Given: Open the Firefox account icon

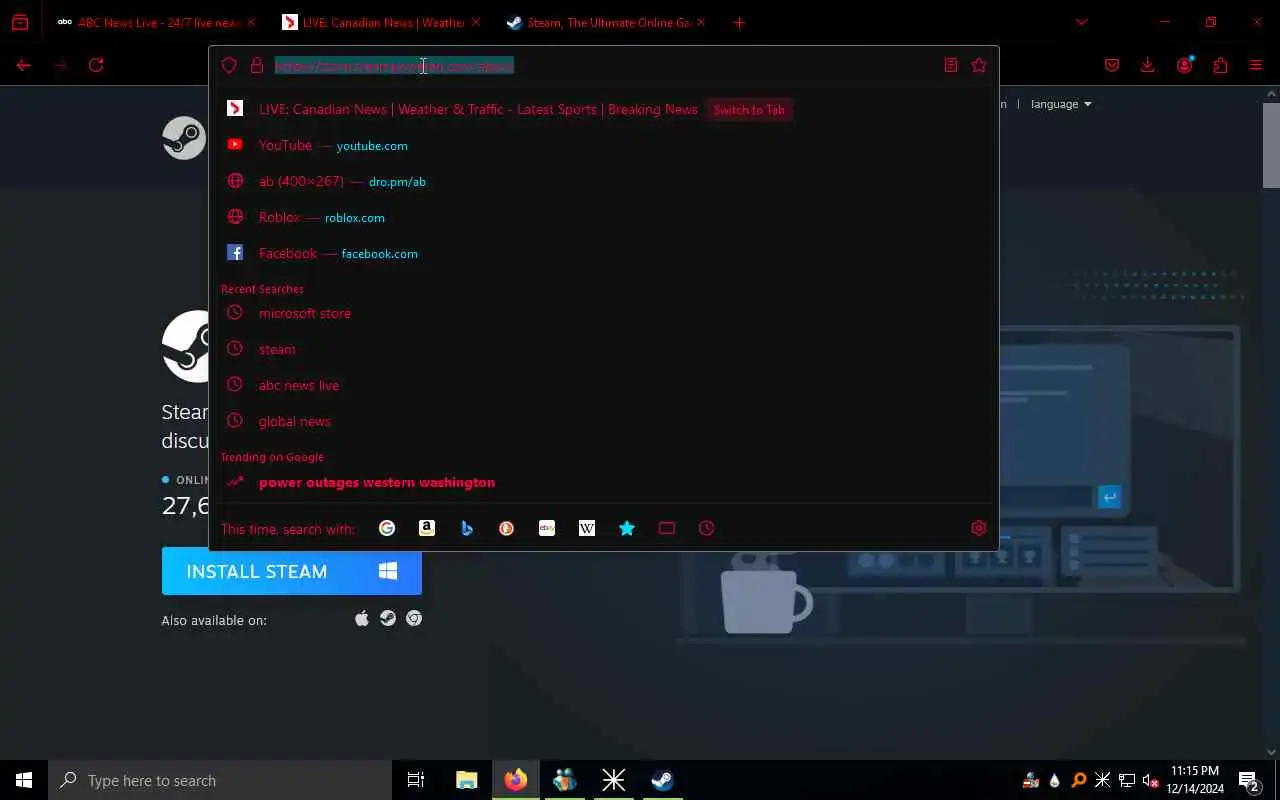Looking at the screenshot, I should point(1185,65).
